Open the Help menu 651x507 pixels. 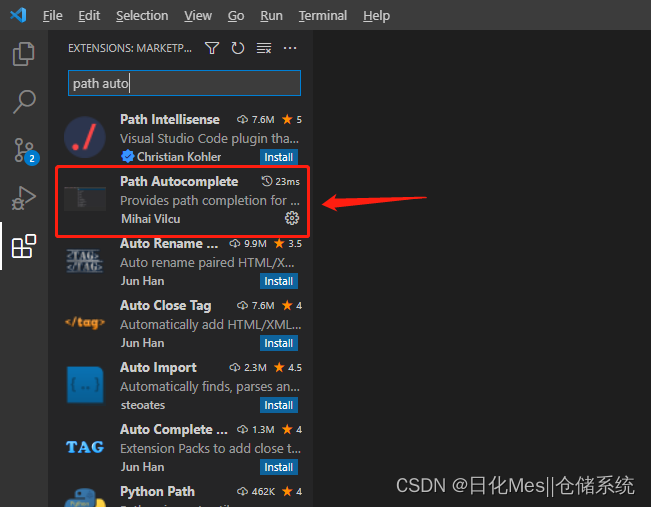pos(376,16)
